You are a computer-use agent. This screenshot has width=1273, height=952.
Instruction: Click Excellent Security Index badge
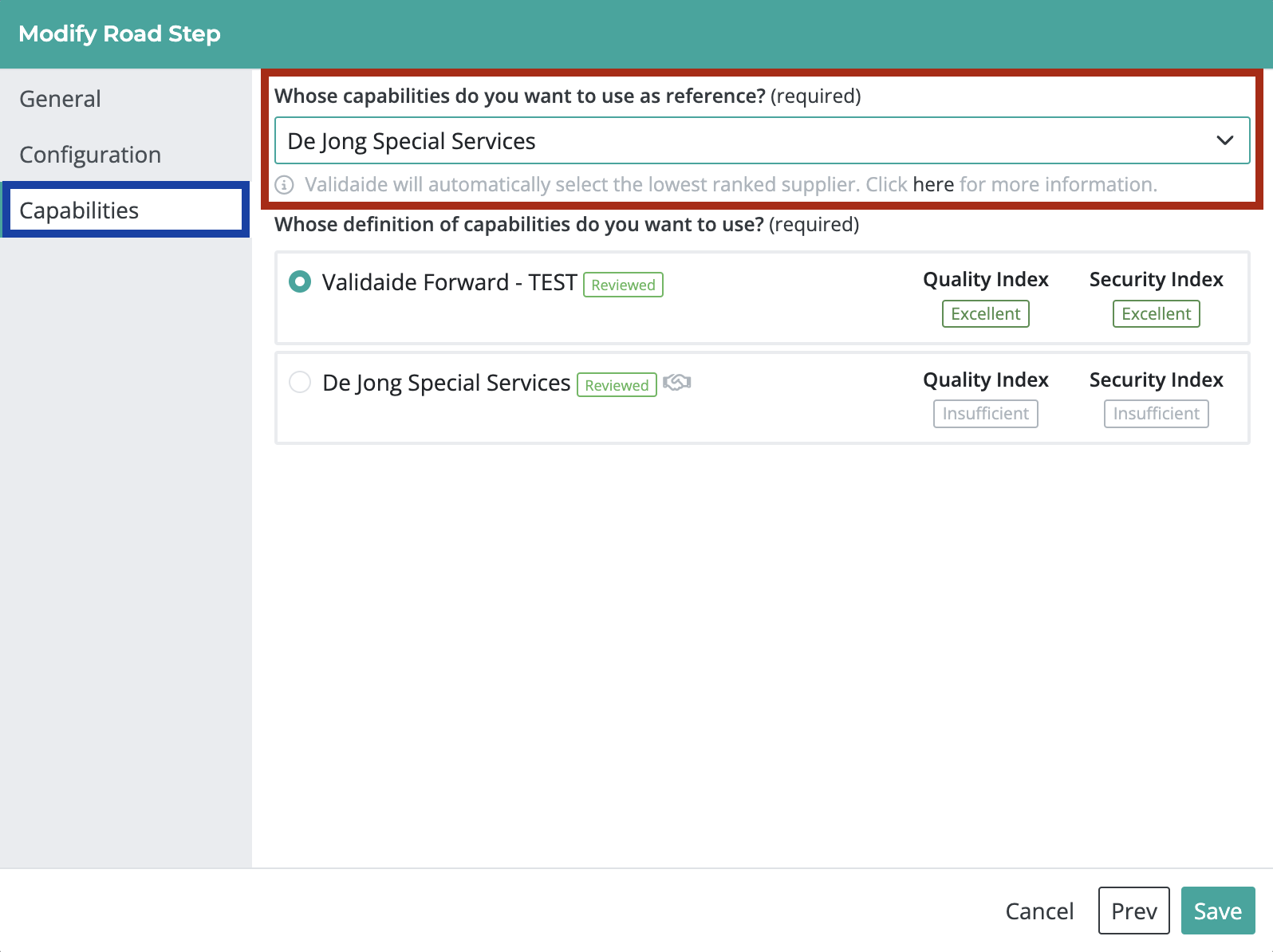tap(1156, 313)
